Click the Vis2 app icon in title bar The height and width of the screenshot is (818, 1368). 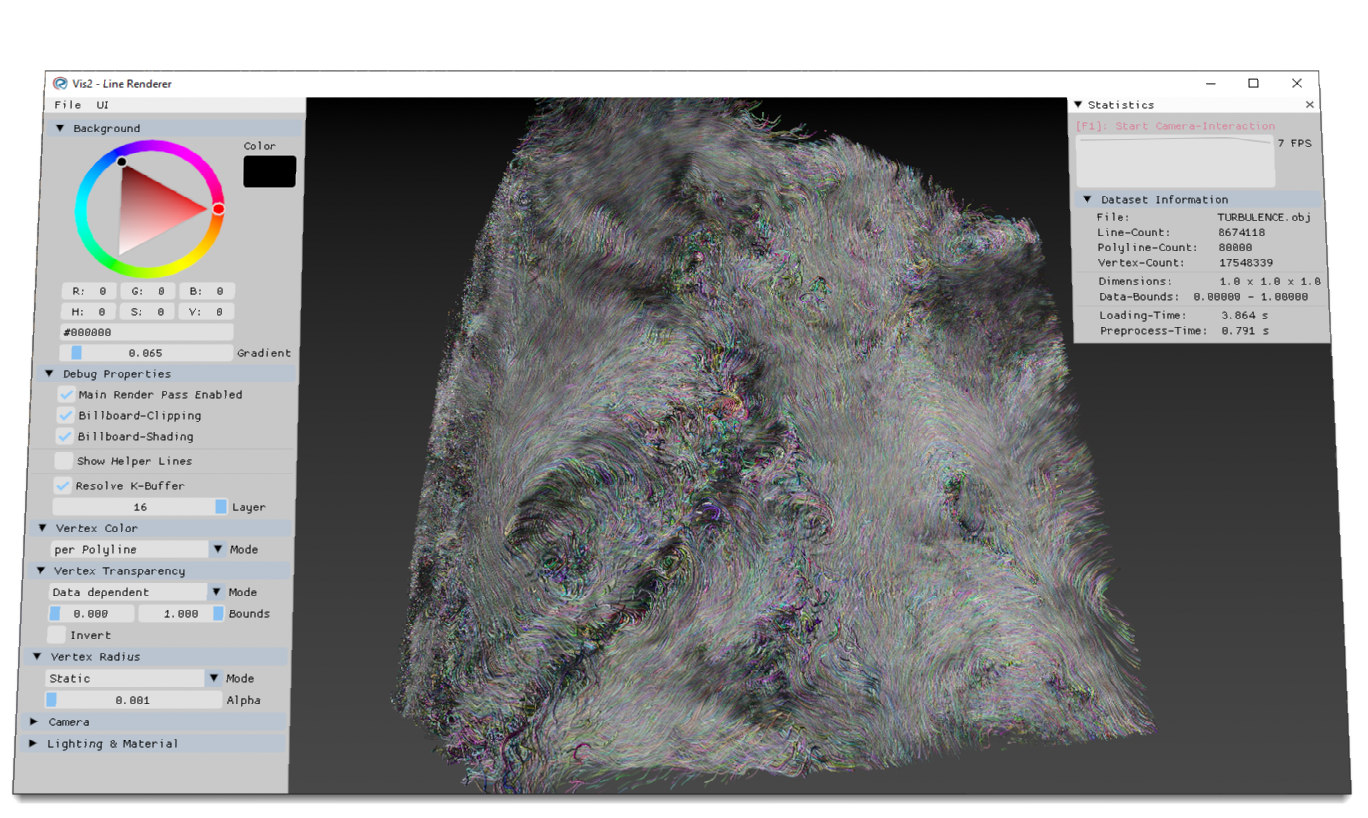[x=60, y=84]
